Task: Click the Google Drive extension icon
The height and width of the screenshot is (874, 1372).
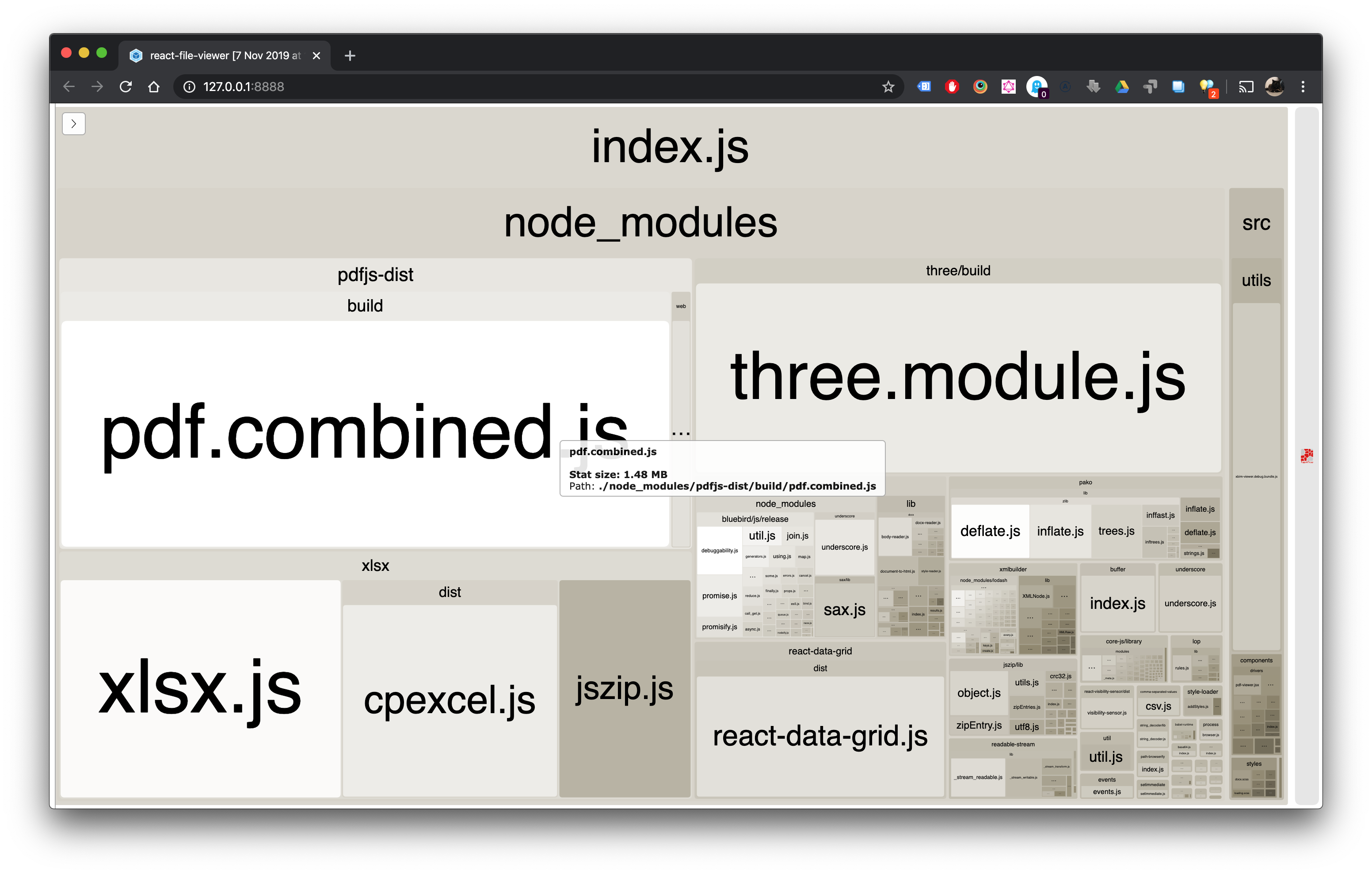Action: click(x=1121, y=87)
